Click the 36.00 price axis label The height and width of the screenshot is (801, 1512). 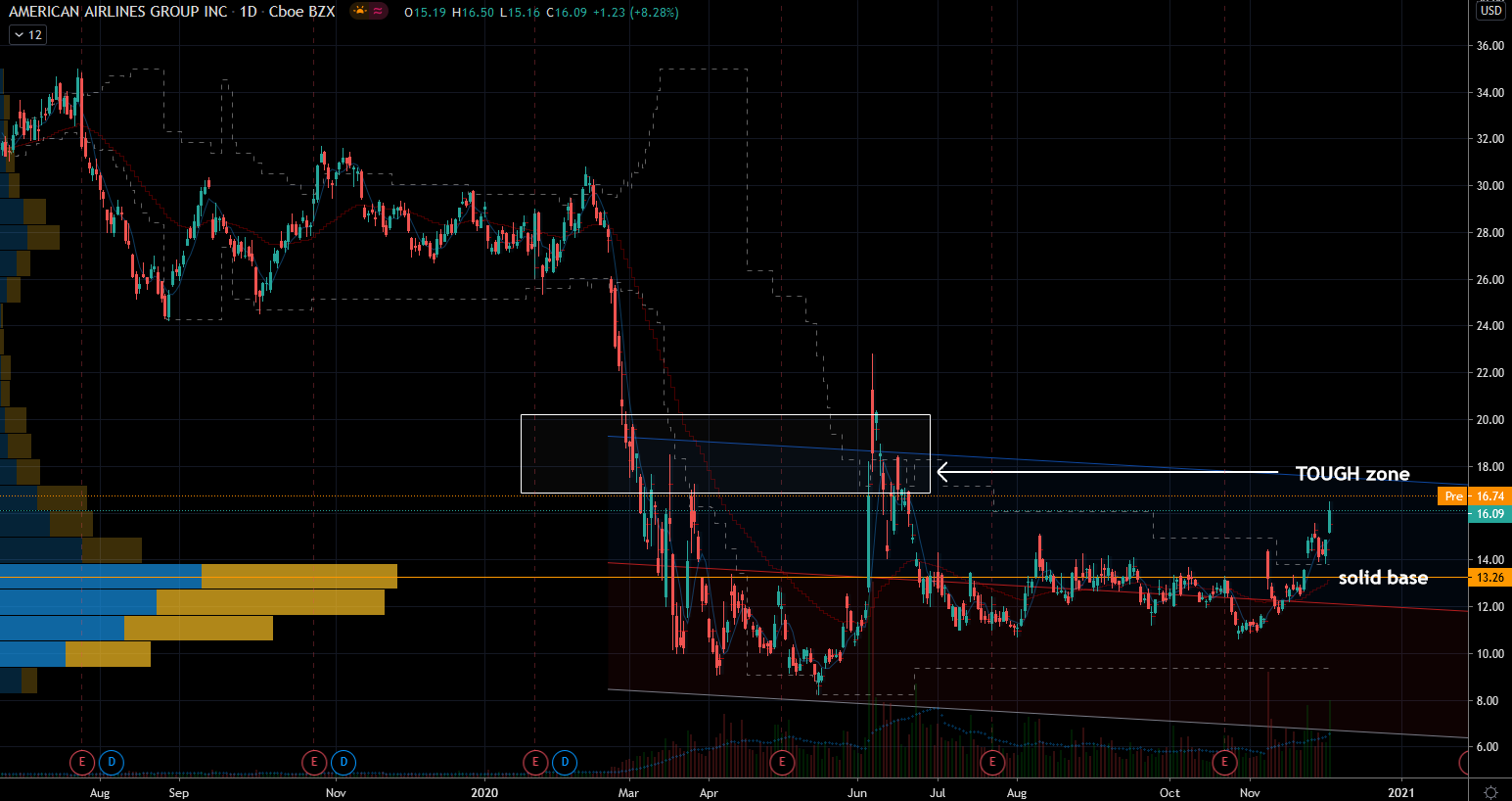(1489, 46)
